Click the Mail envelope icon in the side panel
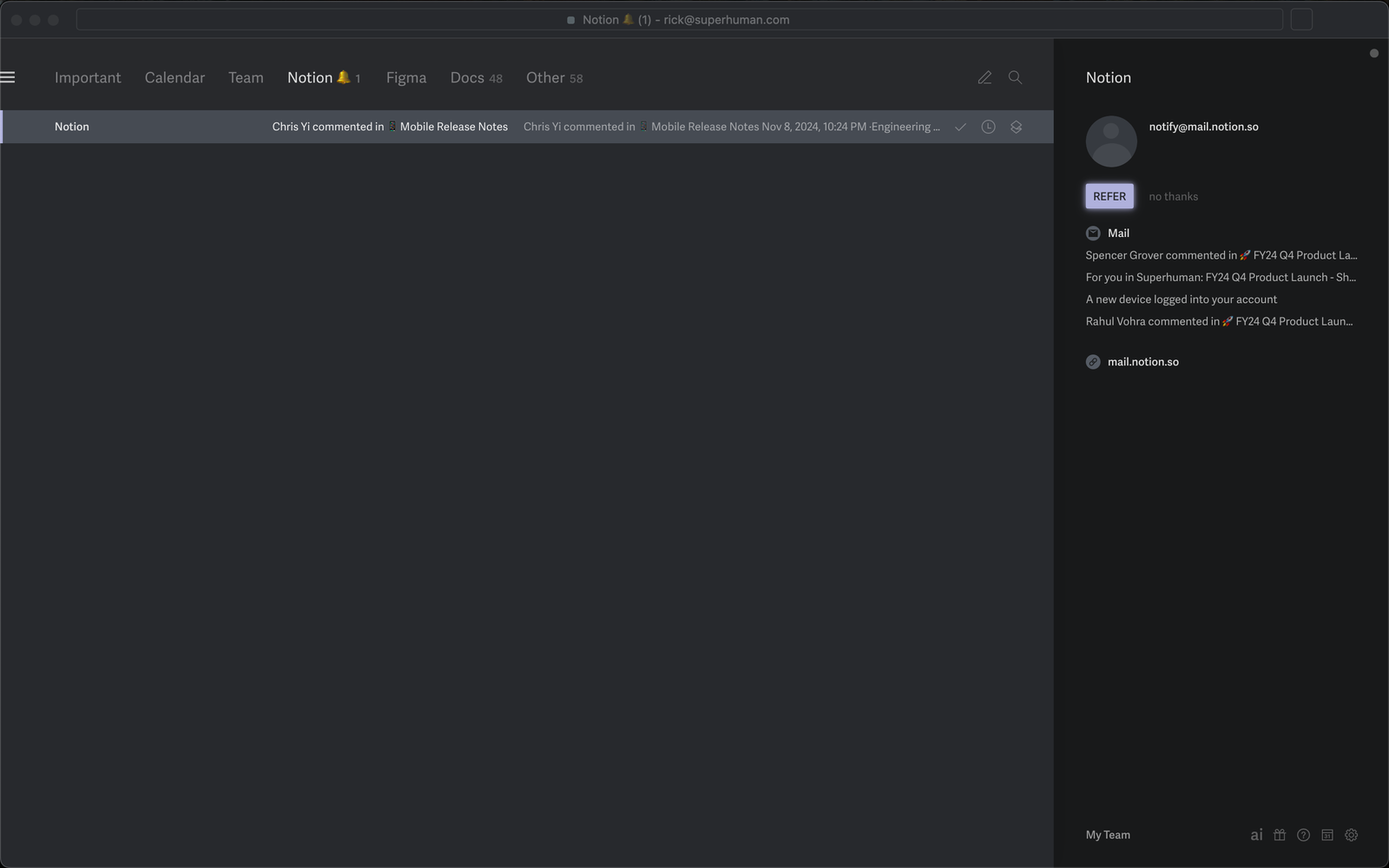 1092,233
